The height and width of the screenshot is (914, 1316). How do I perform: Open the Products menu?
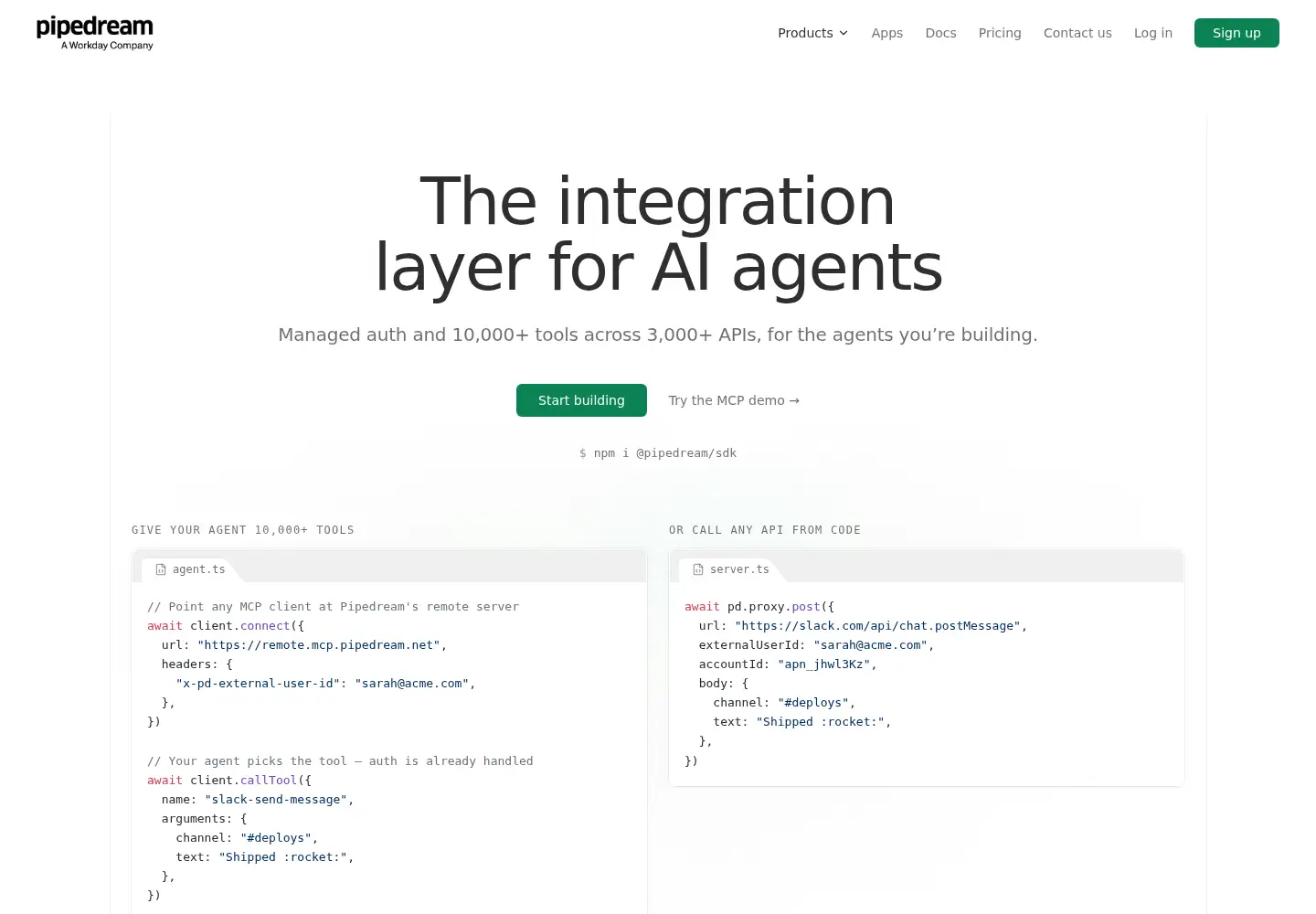click(x=813, y=33)
